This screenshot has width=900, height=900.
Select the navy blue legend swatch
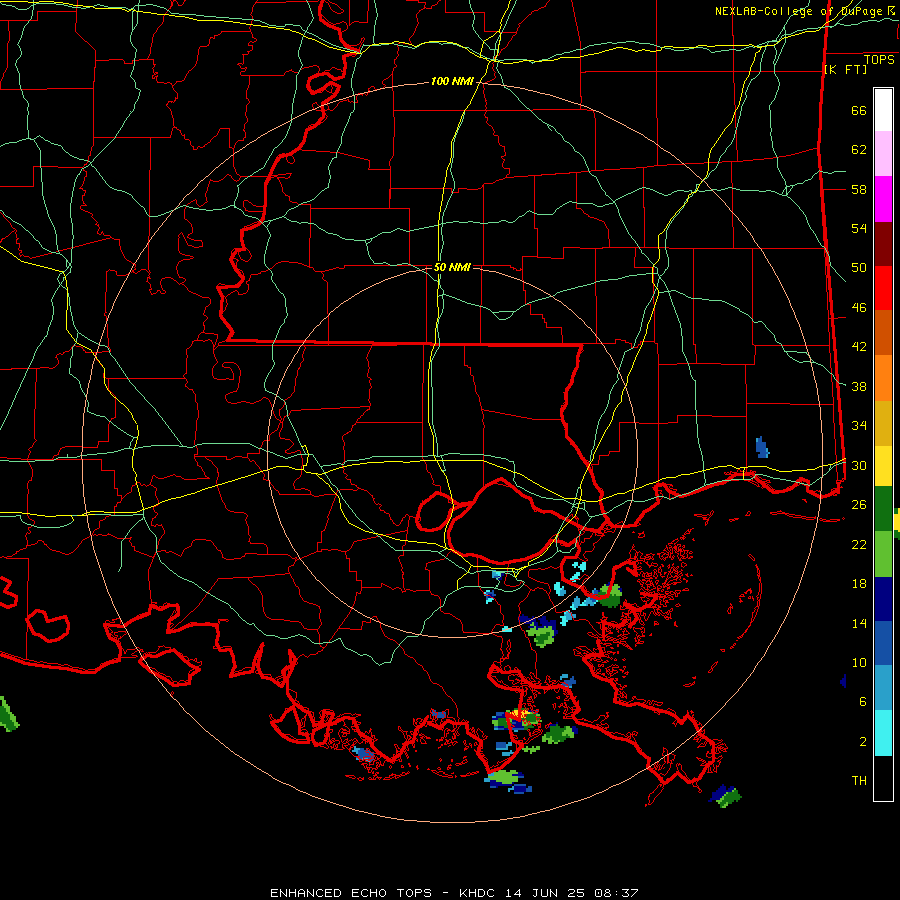pyautogui.click(x=883, y=599)
